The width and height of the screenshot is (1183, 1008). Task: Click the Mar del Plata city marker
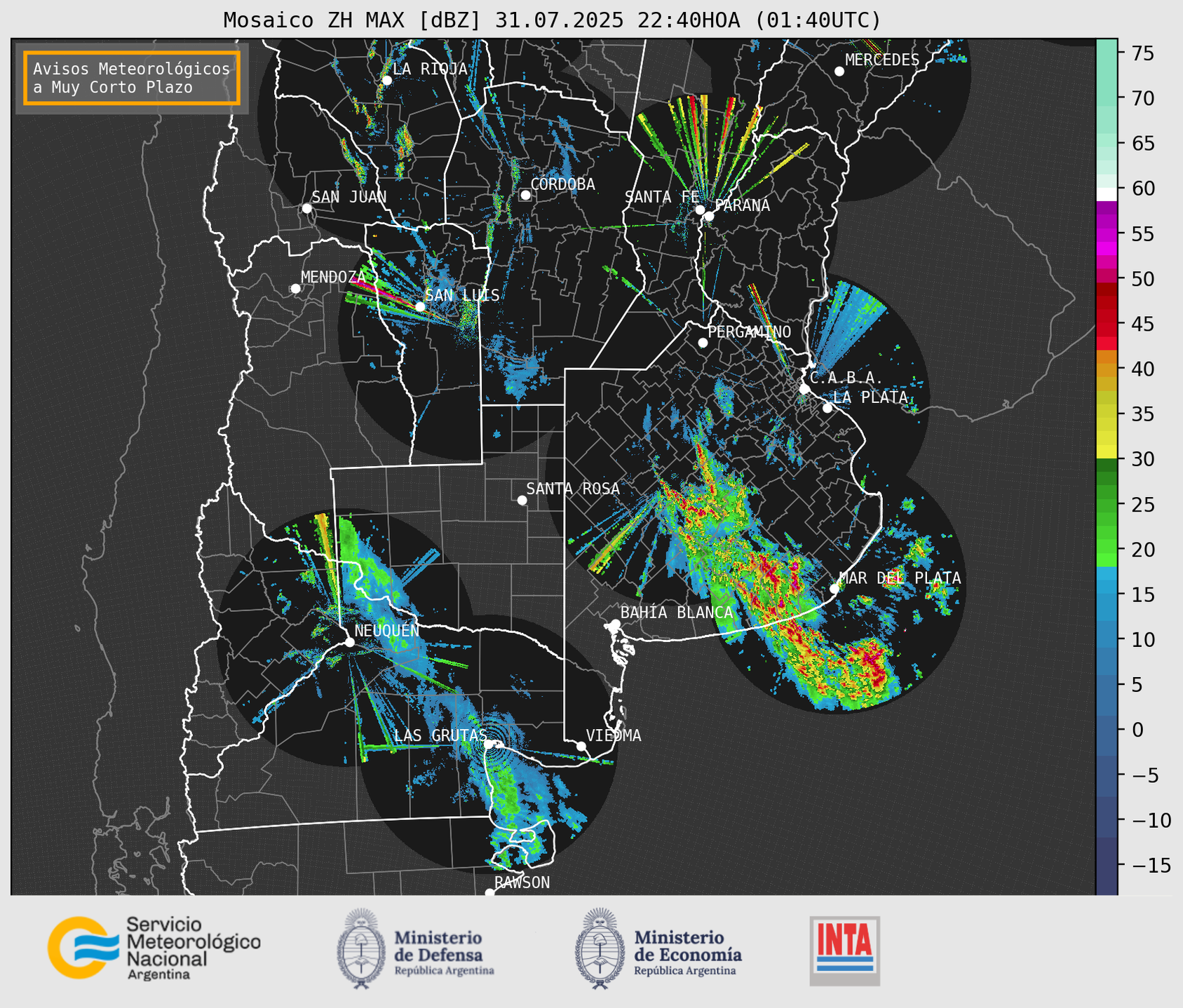pos(834,589)
